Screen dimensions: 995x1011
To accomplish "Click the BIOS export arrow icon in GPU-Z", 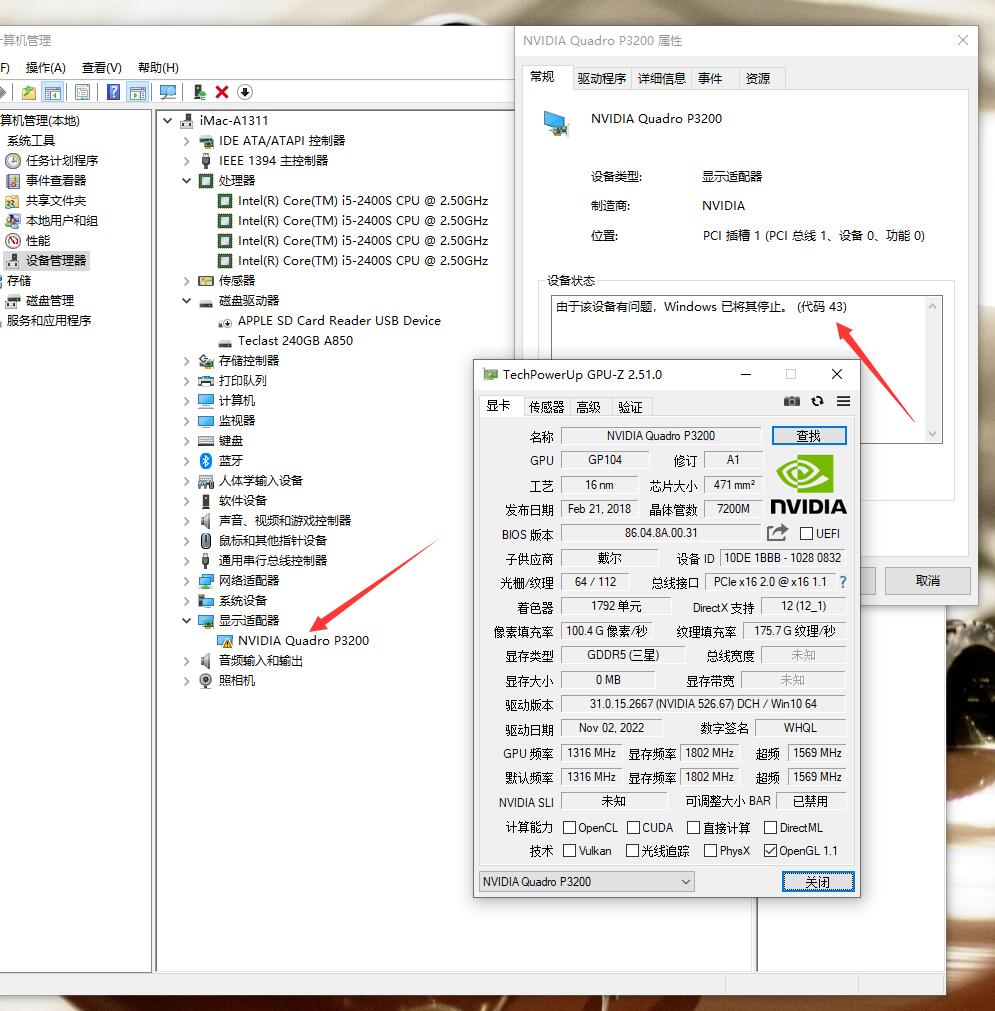I will 778,533.
